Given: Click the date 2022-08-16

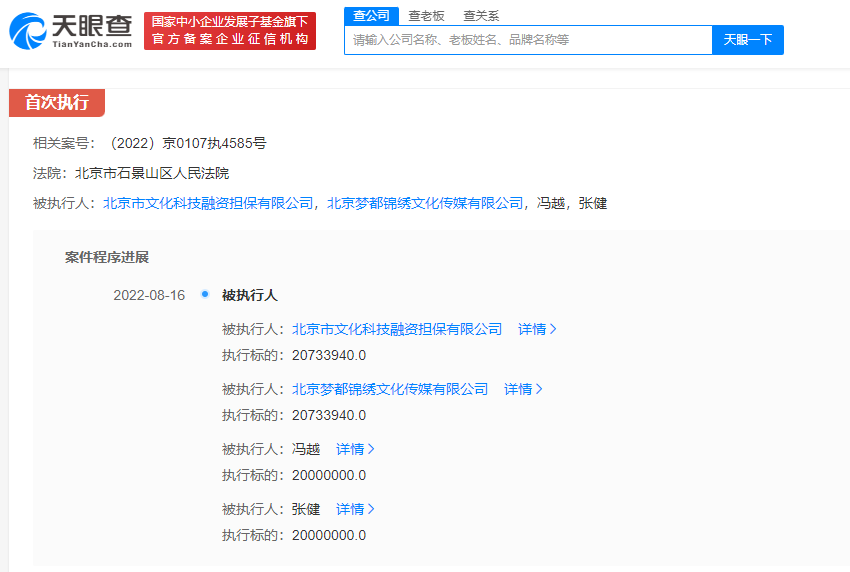Looking at the screenshot, I should [149, 295].
